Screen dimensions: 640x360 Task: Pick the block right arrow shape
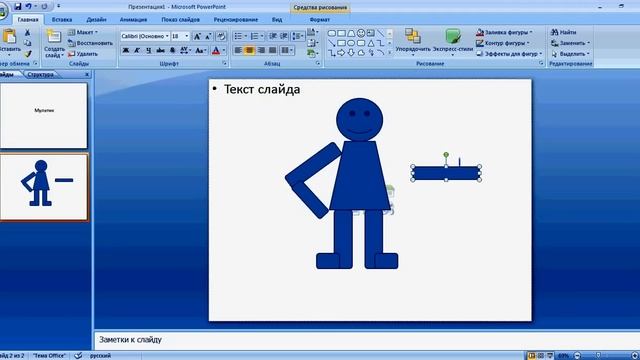click(341, 53)
